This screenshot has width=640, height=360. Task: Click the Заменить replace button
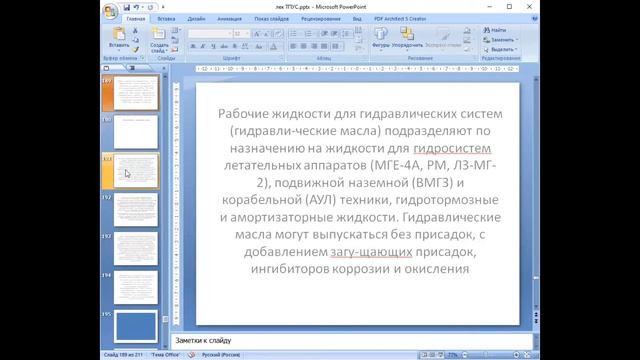coord(500,40)
